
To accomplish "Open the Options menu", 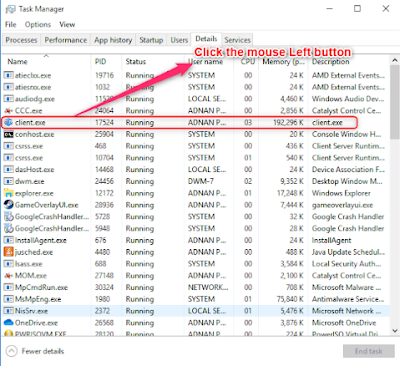I will (38, 25).
